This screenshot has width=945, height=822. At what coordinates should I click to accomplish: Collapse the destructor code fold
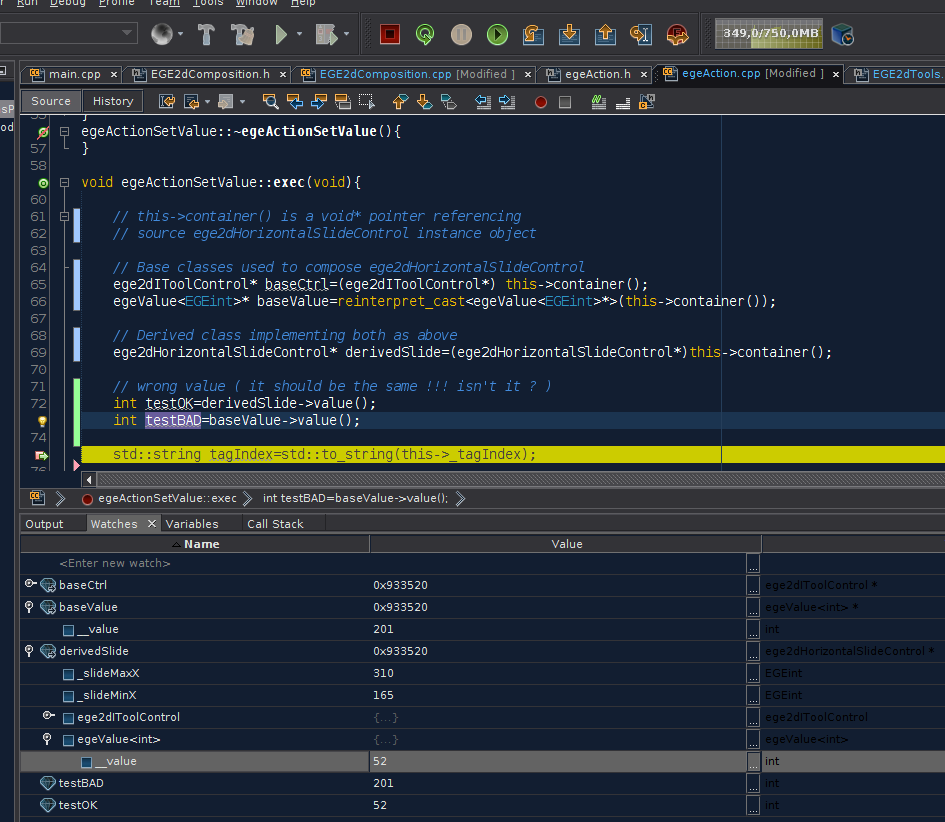(x=64, y=131)
